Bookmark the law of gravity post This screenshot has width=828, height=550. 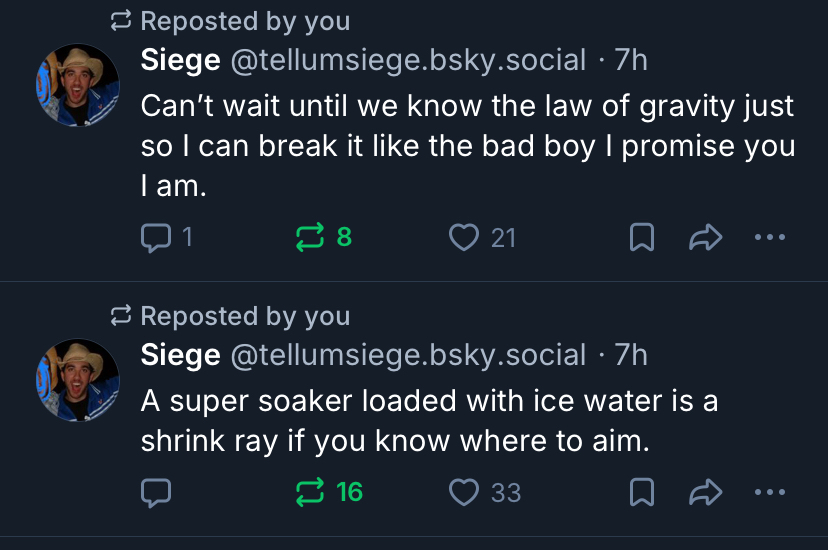point(641,237)
